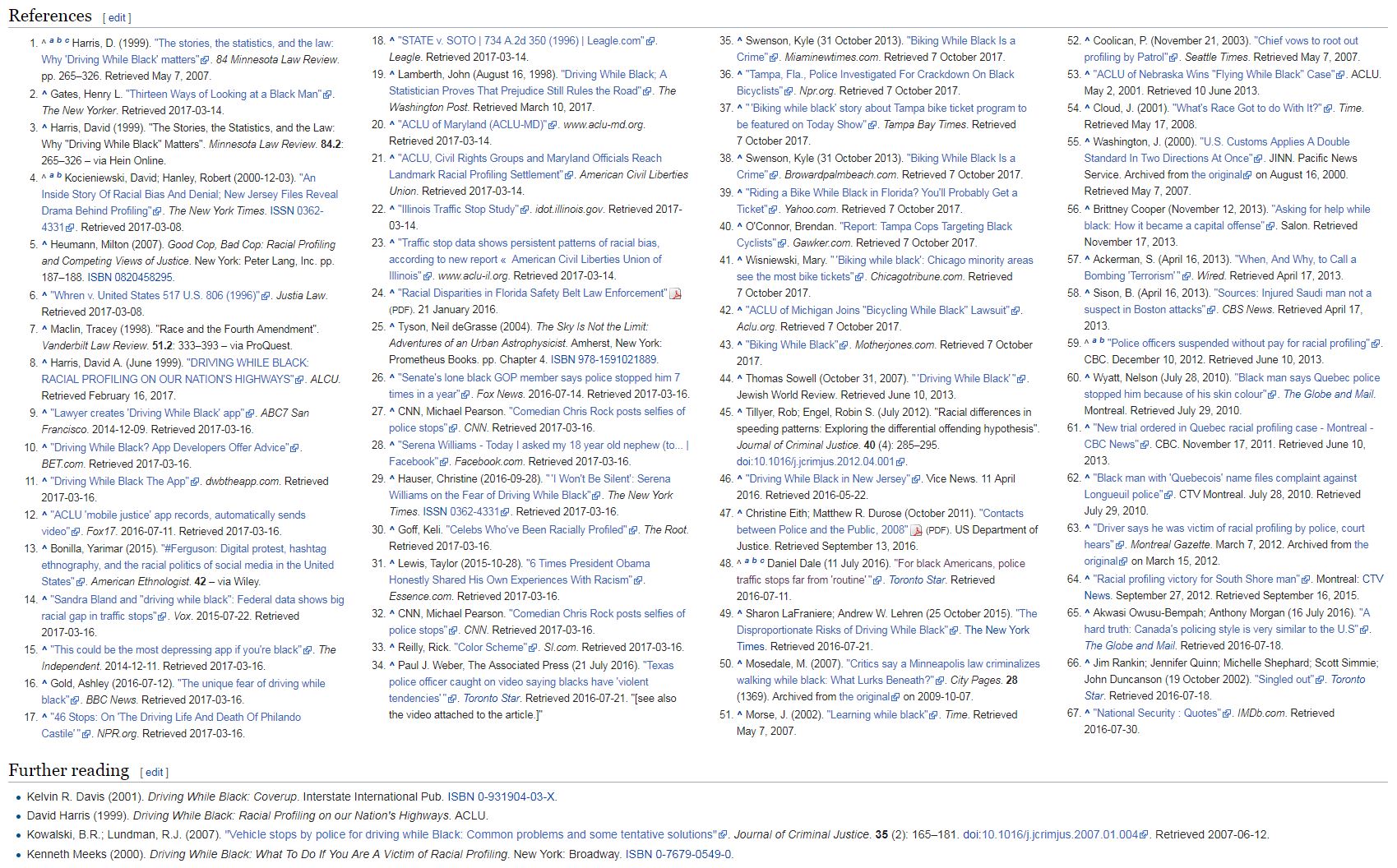Open 'Chief vows to root out profiling' link

point(1221,49)
